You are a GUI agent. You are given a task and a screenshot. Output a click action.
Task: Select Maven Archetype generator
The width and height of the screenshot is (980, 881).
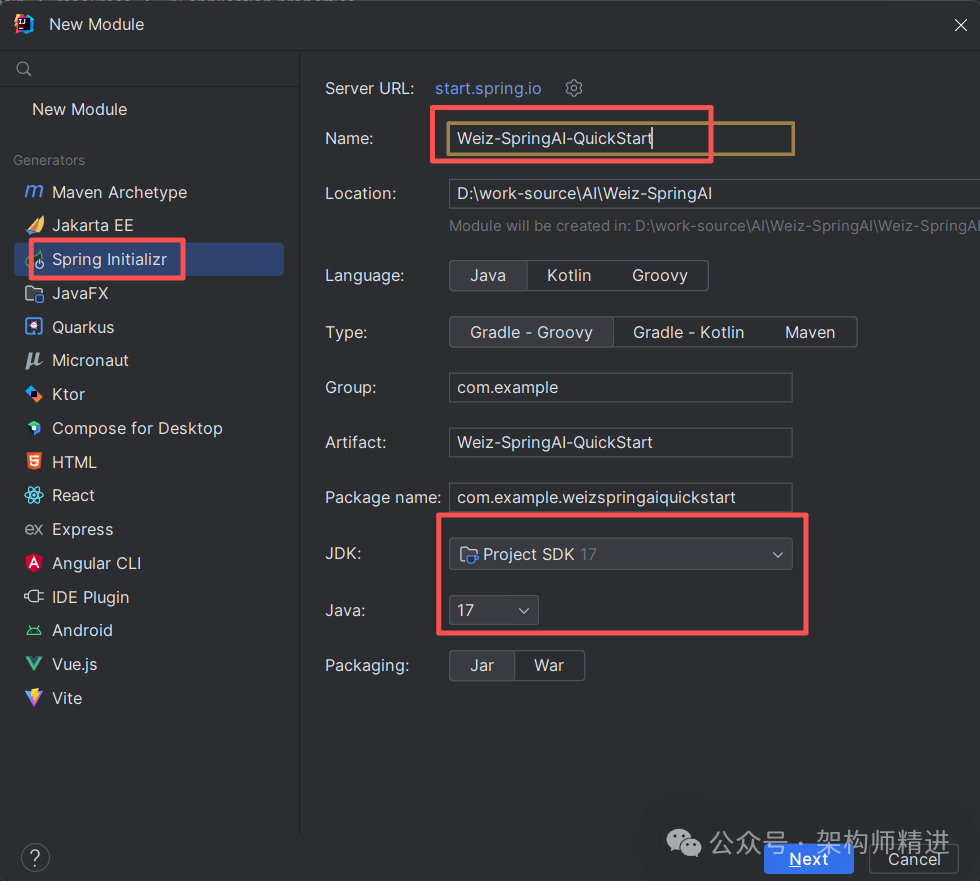pos(149,192)
